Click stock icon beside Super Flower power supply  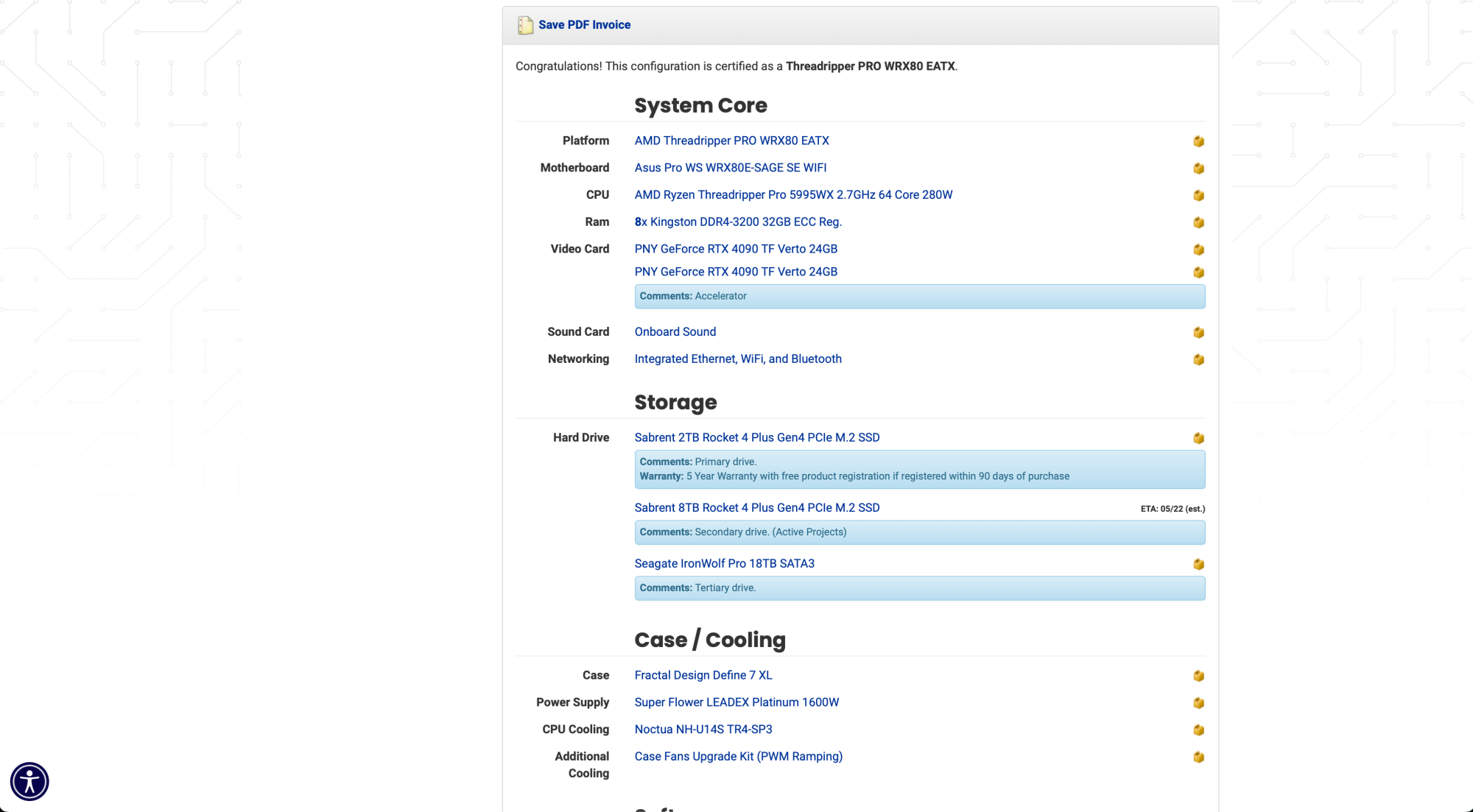pos(1198,703)
